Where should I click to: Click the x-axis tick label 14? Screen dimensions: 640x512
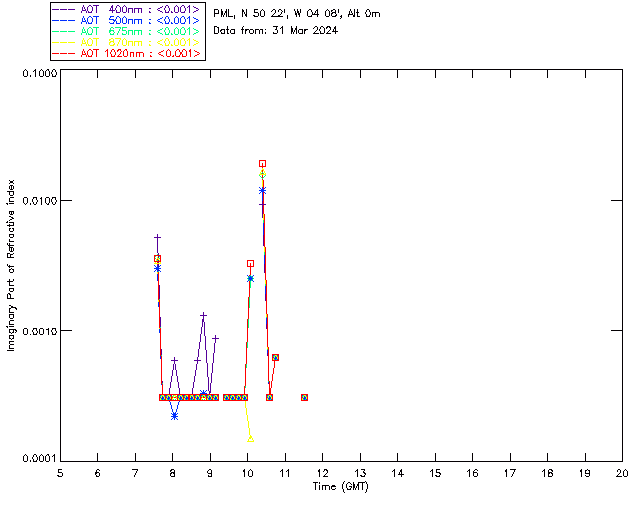click(398, 473)
